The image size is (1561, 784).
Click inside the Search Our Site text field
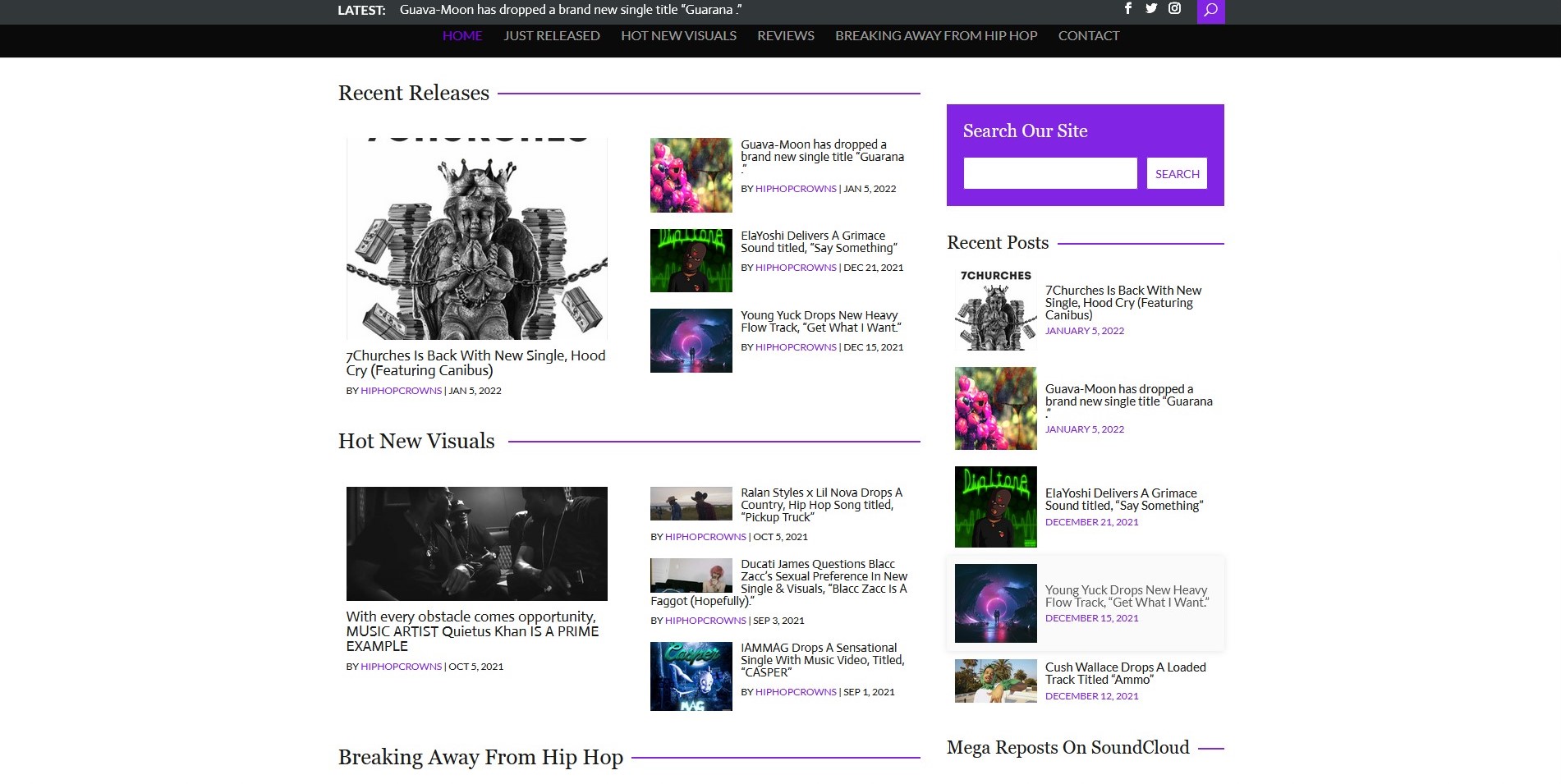(x=1050, y=173)
